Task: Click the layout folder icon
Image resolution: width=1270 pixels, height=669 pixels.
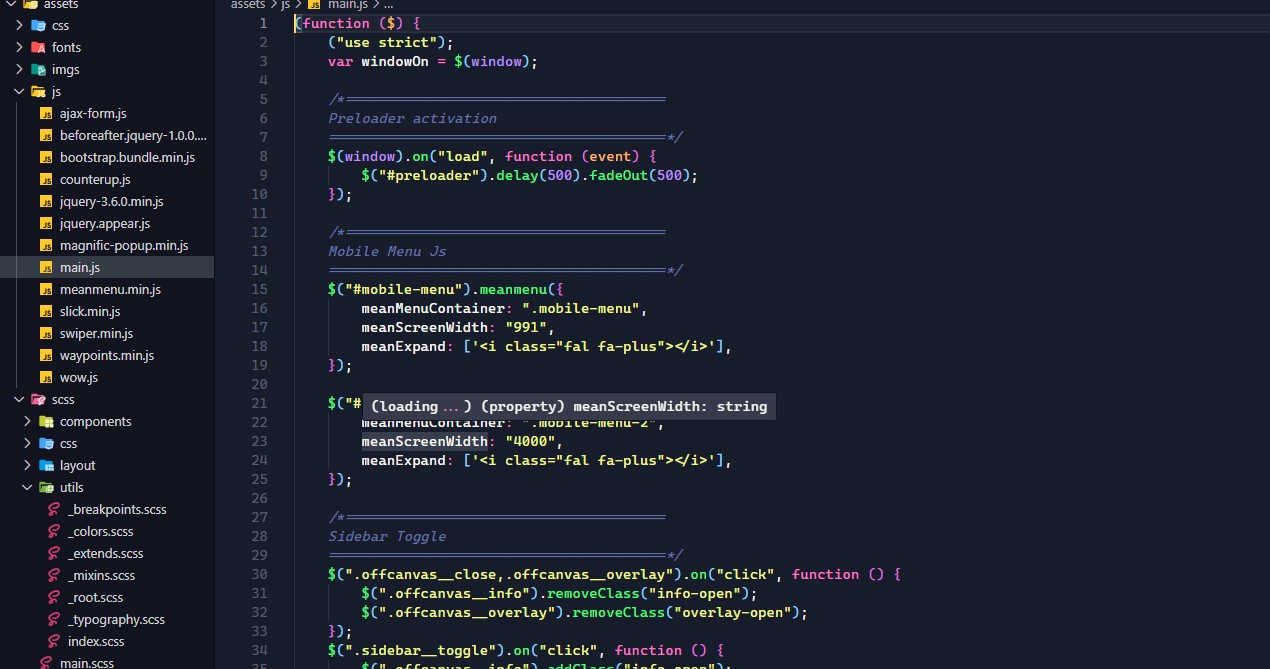Action: pos(46,465)
